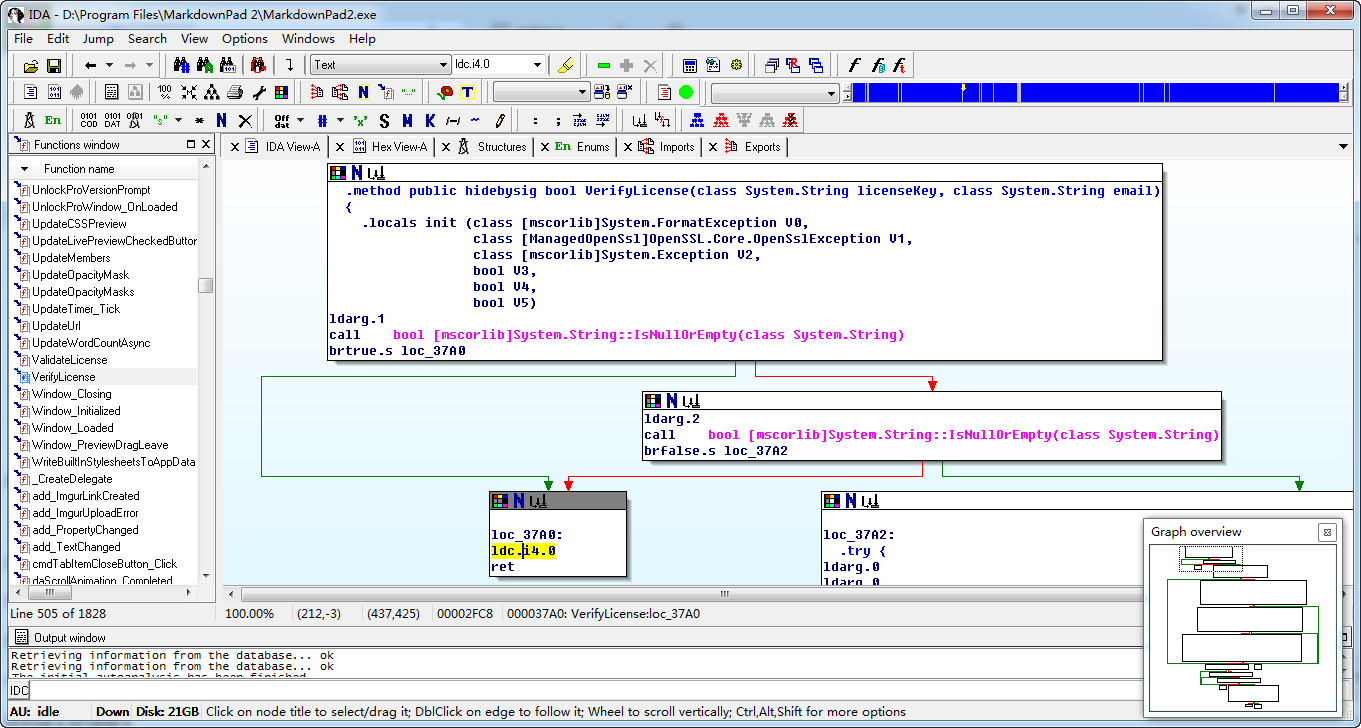Click the calculator icon in top toolbar
1361x728 pixels.
(x=690, y=66)
